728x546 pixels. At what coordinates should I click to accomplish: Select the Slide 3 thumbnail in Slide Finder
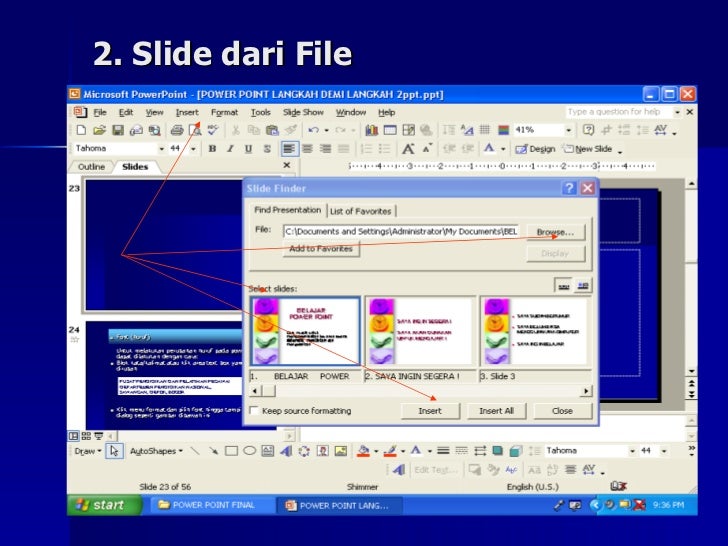534,331
